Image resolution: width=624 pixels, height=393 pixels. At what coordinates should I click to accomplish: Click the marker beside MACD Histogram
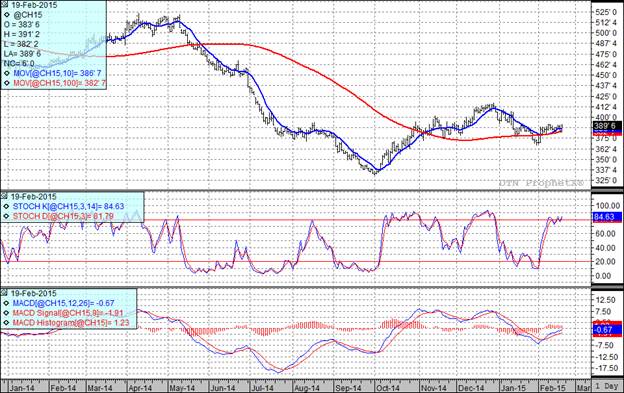(7, 323)
